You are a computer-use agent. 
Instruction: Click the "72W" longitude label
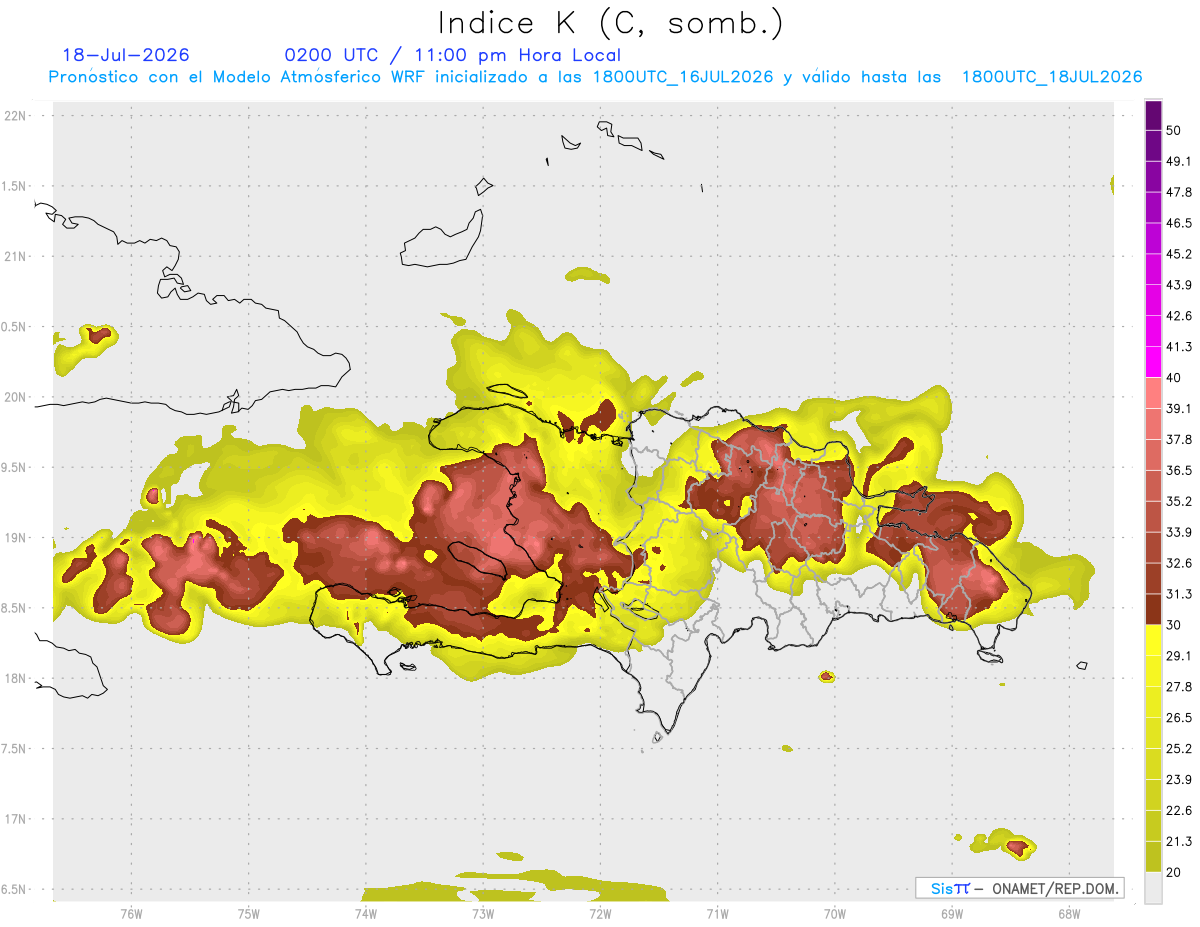point(600,913)
